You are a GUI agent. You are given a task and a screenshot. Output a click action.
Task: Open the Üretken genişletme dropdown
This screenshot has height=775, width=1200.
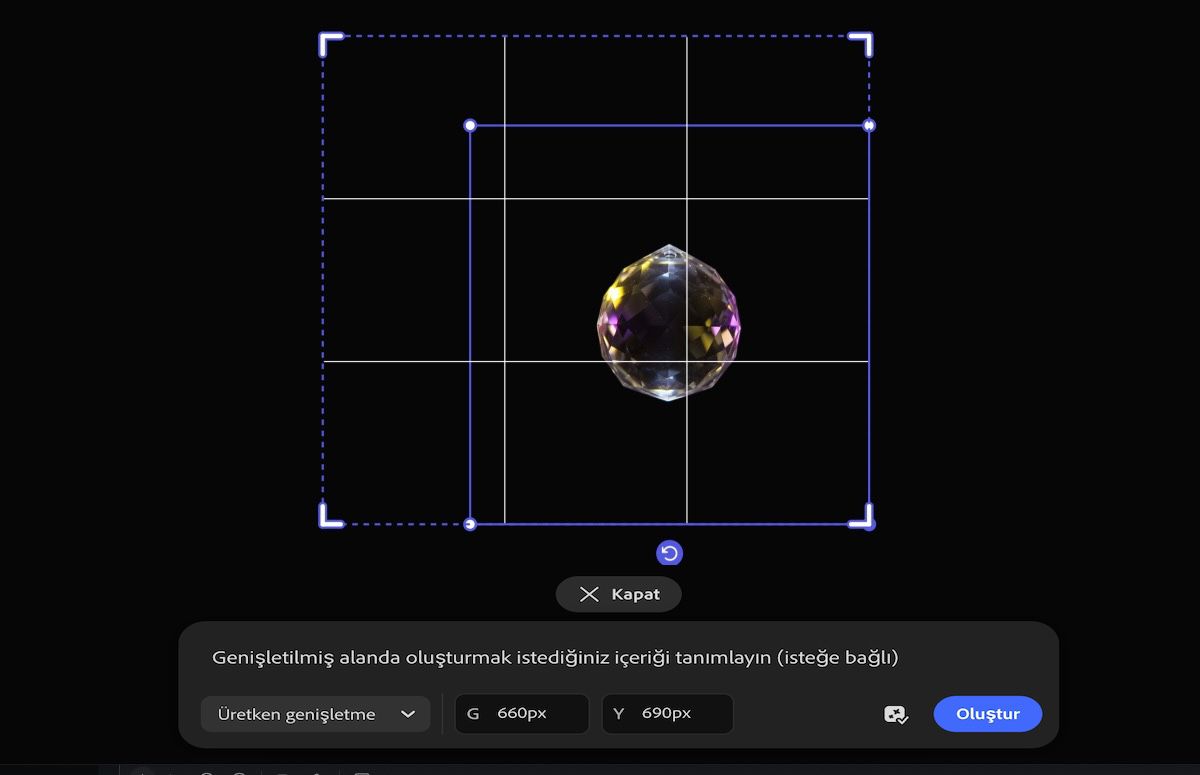(x=315, y=714)
